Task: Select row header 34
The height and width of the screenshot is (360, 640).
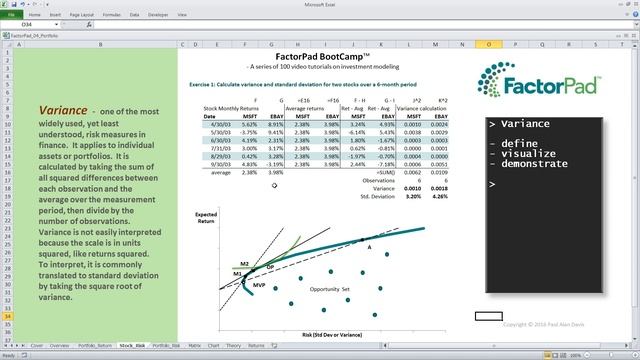Action: (x=7, y=316)
